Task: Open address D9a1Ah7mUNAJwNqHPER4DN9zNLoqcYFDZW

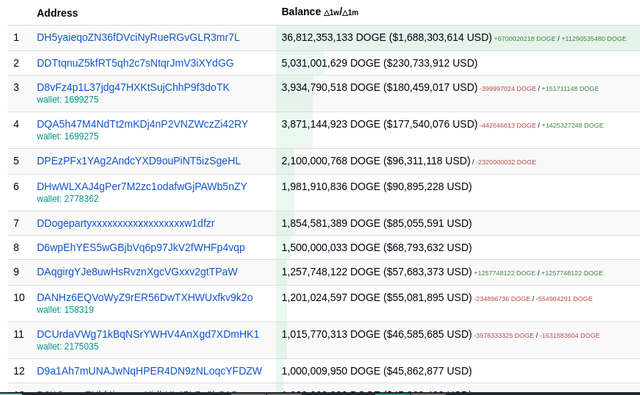Action: pos(149,371)
